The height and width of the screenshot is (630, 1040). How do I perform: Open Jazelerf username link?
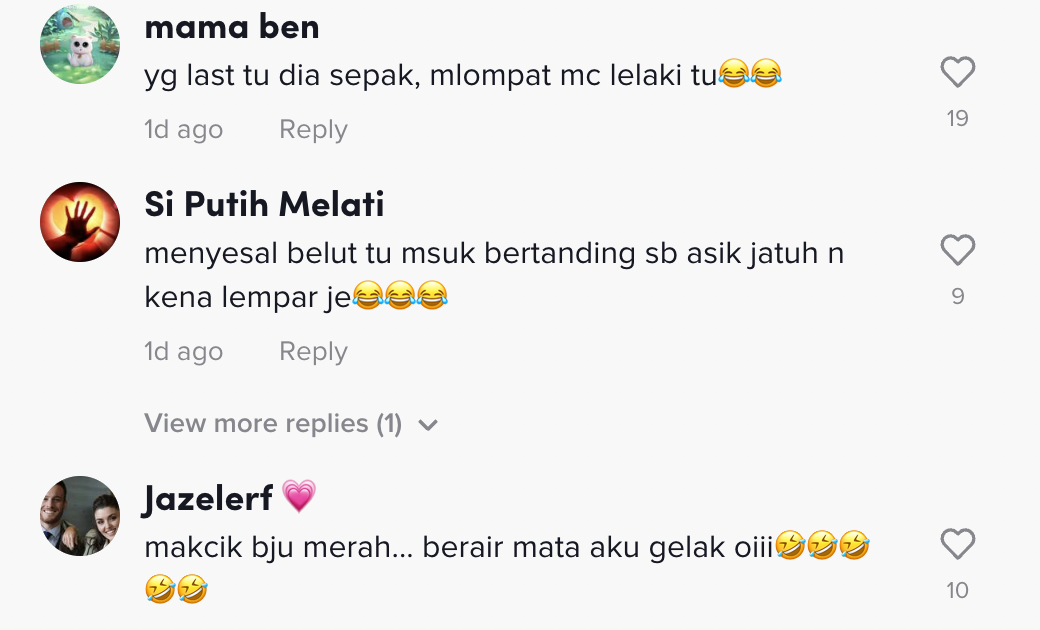tap(208, 498)
